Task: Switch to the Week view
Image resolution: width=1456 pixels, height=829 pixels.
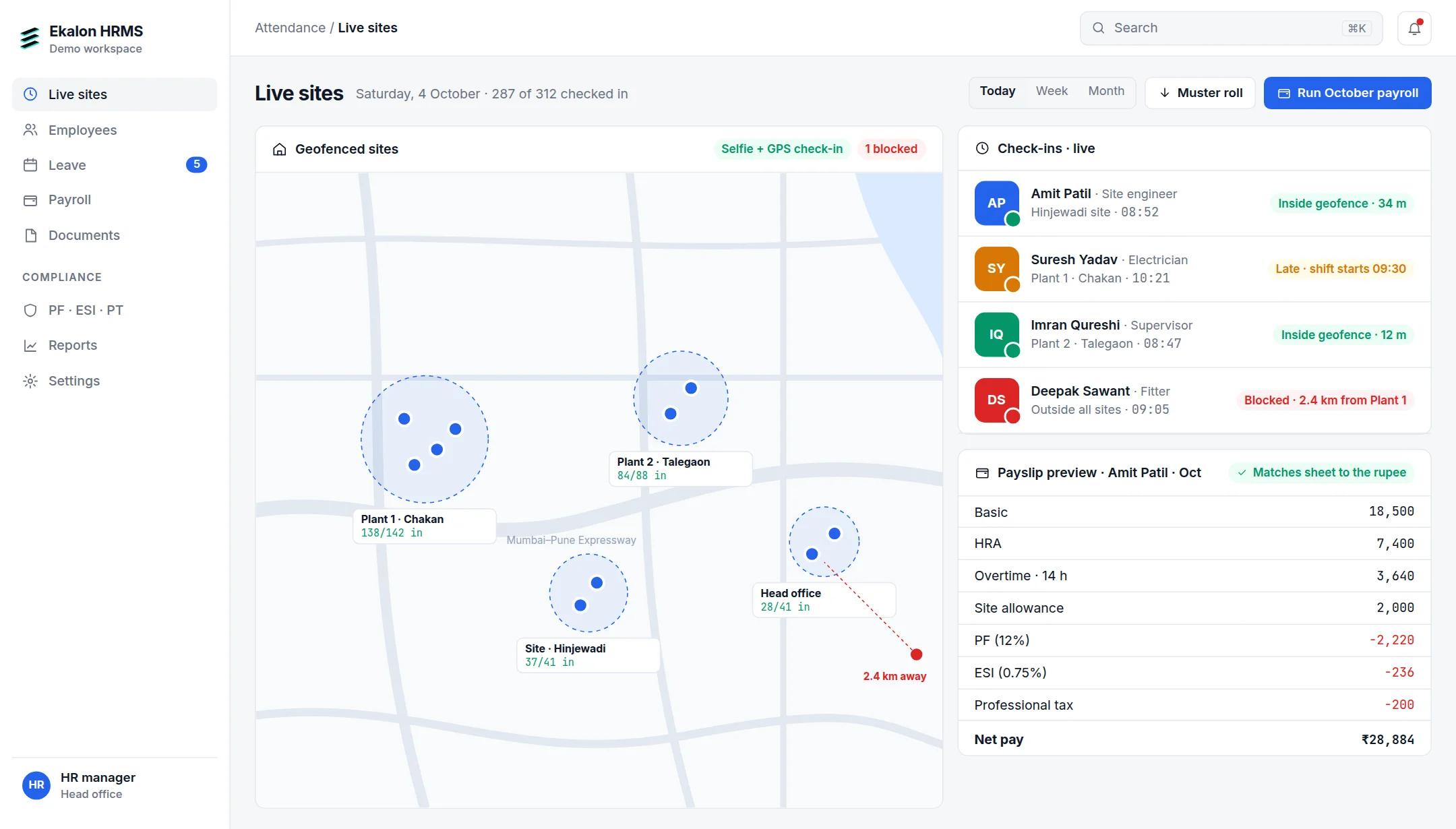Action: (x=1052, y=91)
